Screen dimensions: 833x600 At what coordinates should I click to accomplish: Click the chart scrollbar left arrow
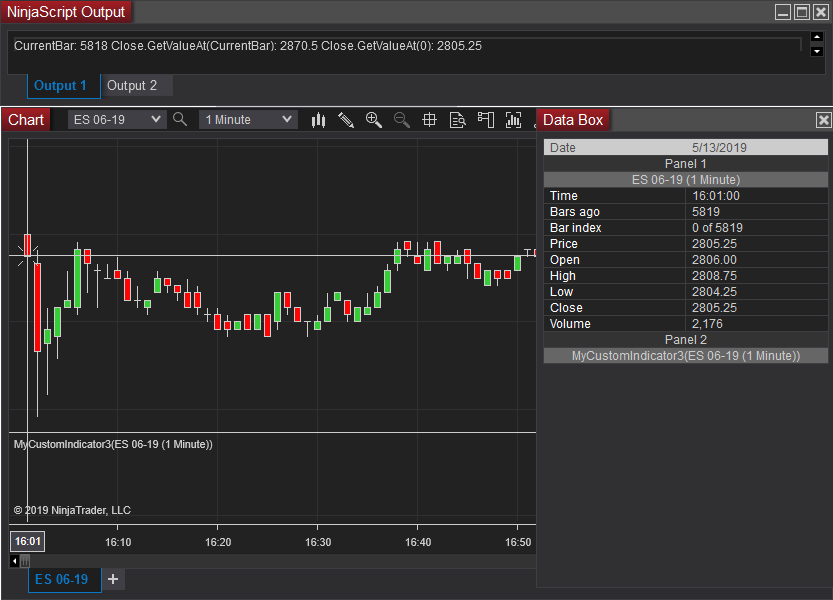pyautogui.click(x=14, y=561)
